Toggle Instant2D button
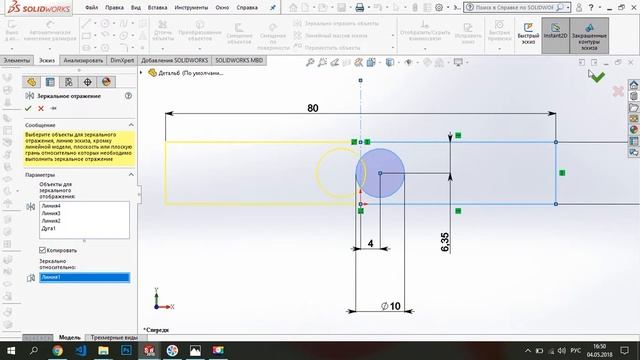This screenshot has width=640, height=360. 555,36
